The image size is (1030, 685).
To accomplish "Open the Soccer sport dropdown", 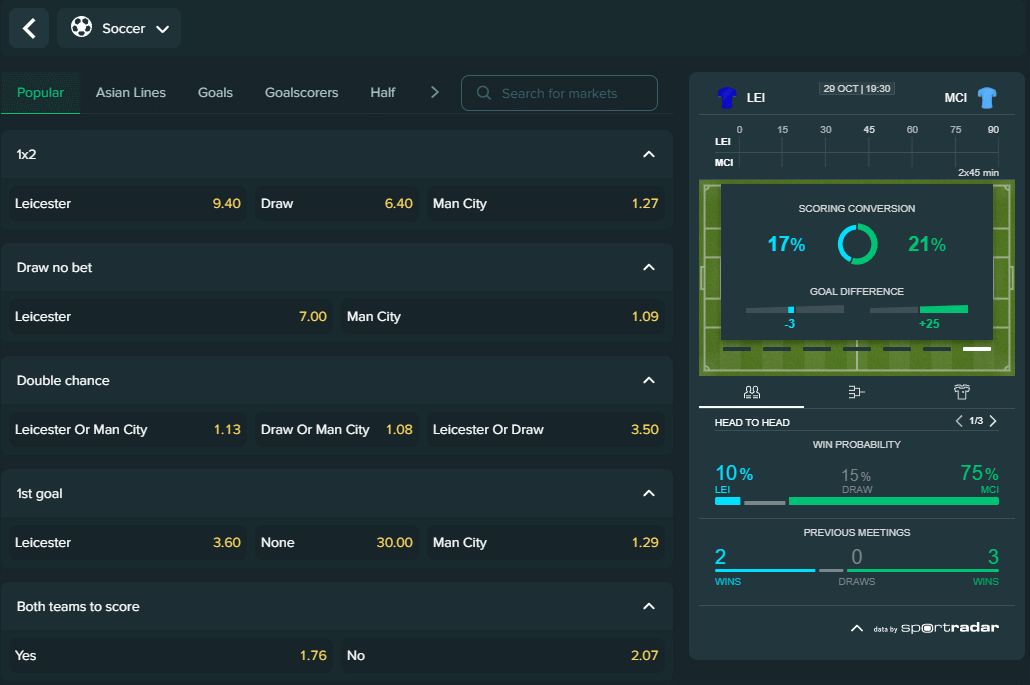I will coord(119,28).
